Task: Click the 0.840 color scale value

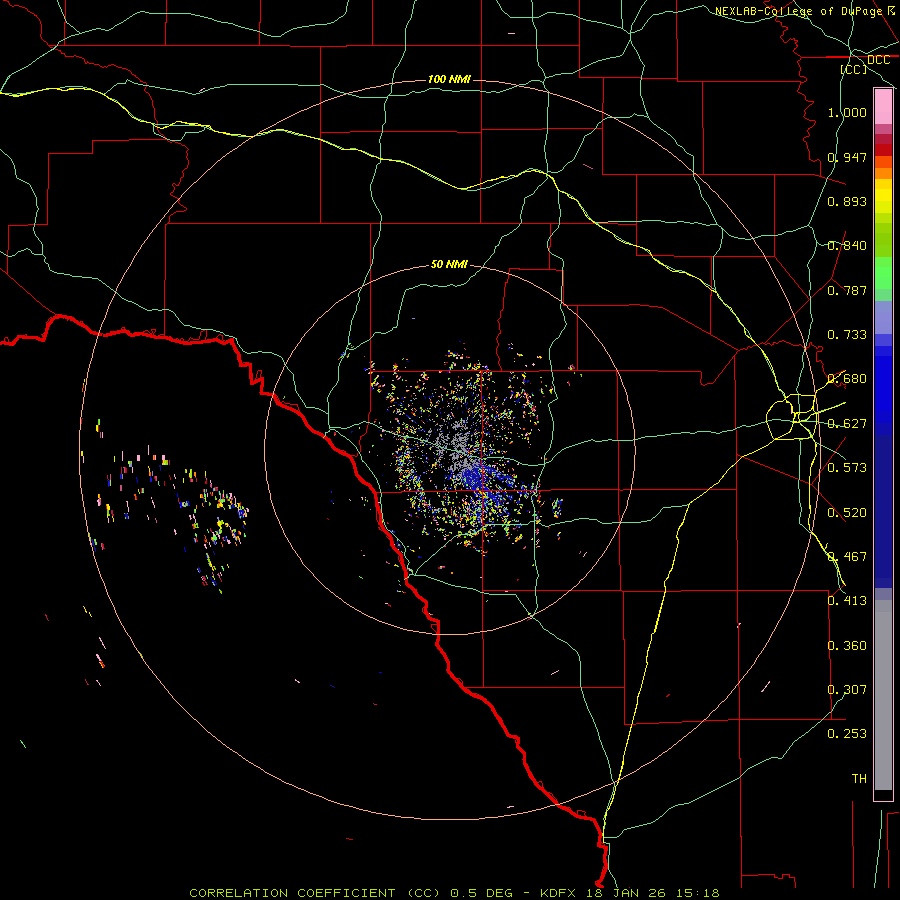Action: tap(847, 246)
